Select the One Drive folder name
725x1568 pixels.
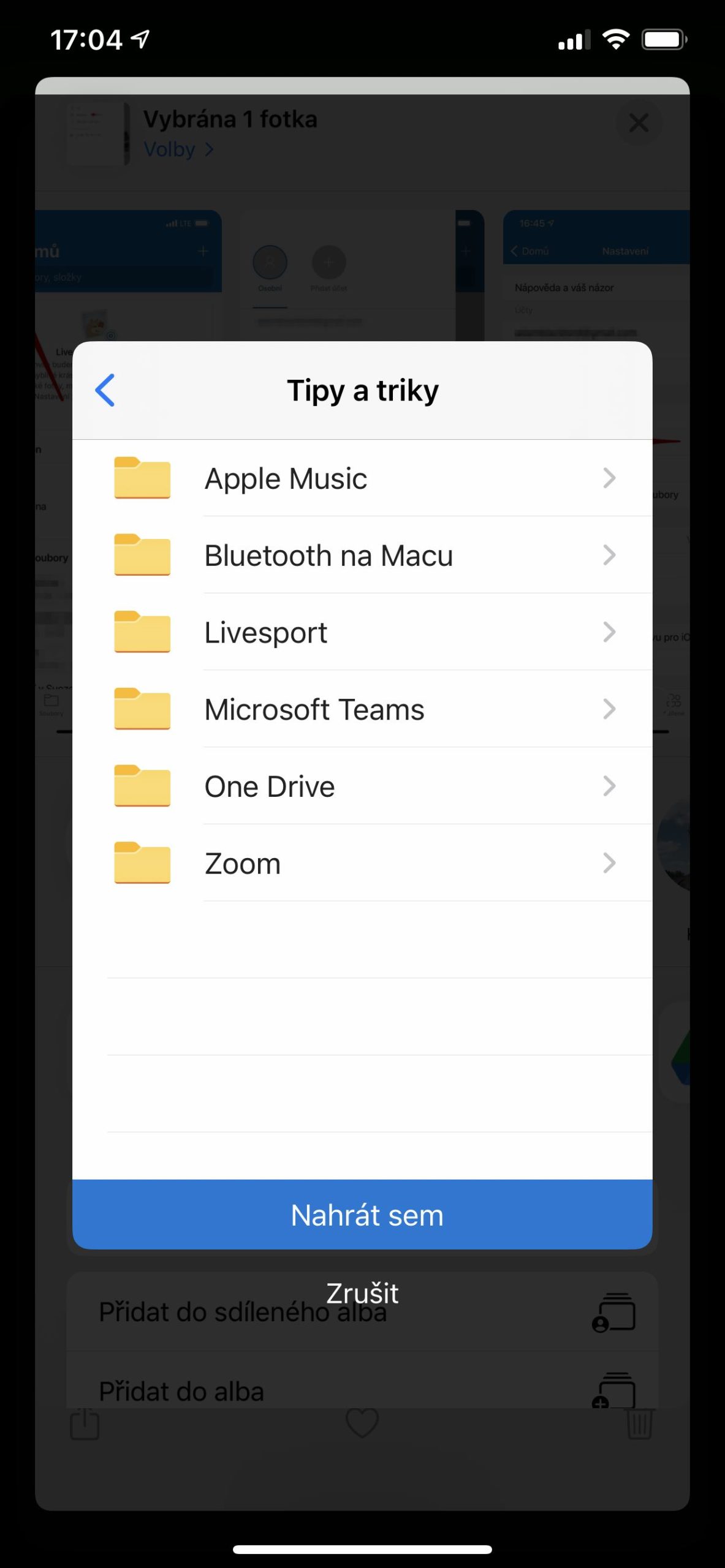click(270, 786)
